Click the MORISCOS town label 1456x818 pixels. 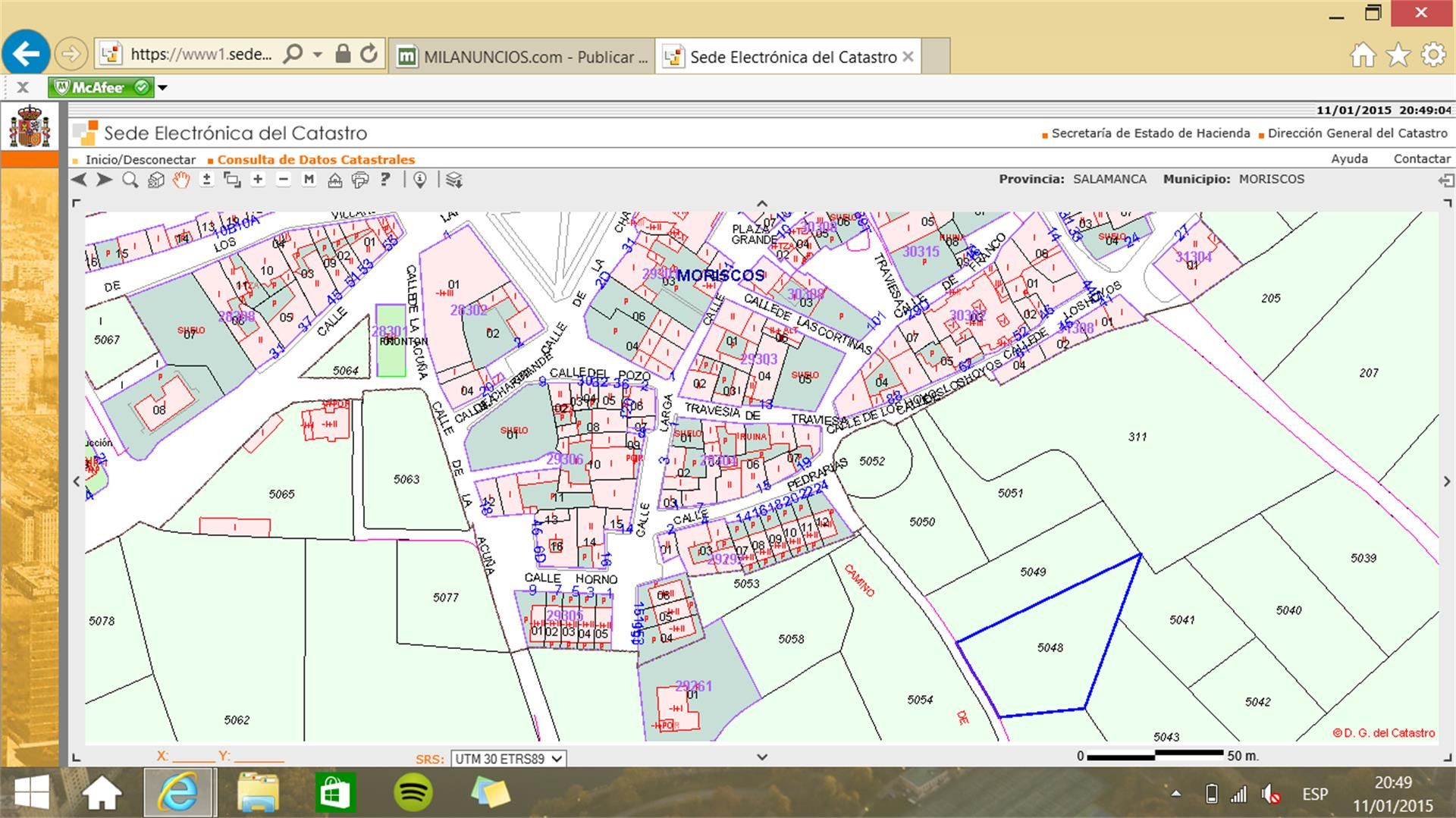coord(720,275)
